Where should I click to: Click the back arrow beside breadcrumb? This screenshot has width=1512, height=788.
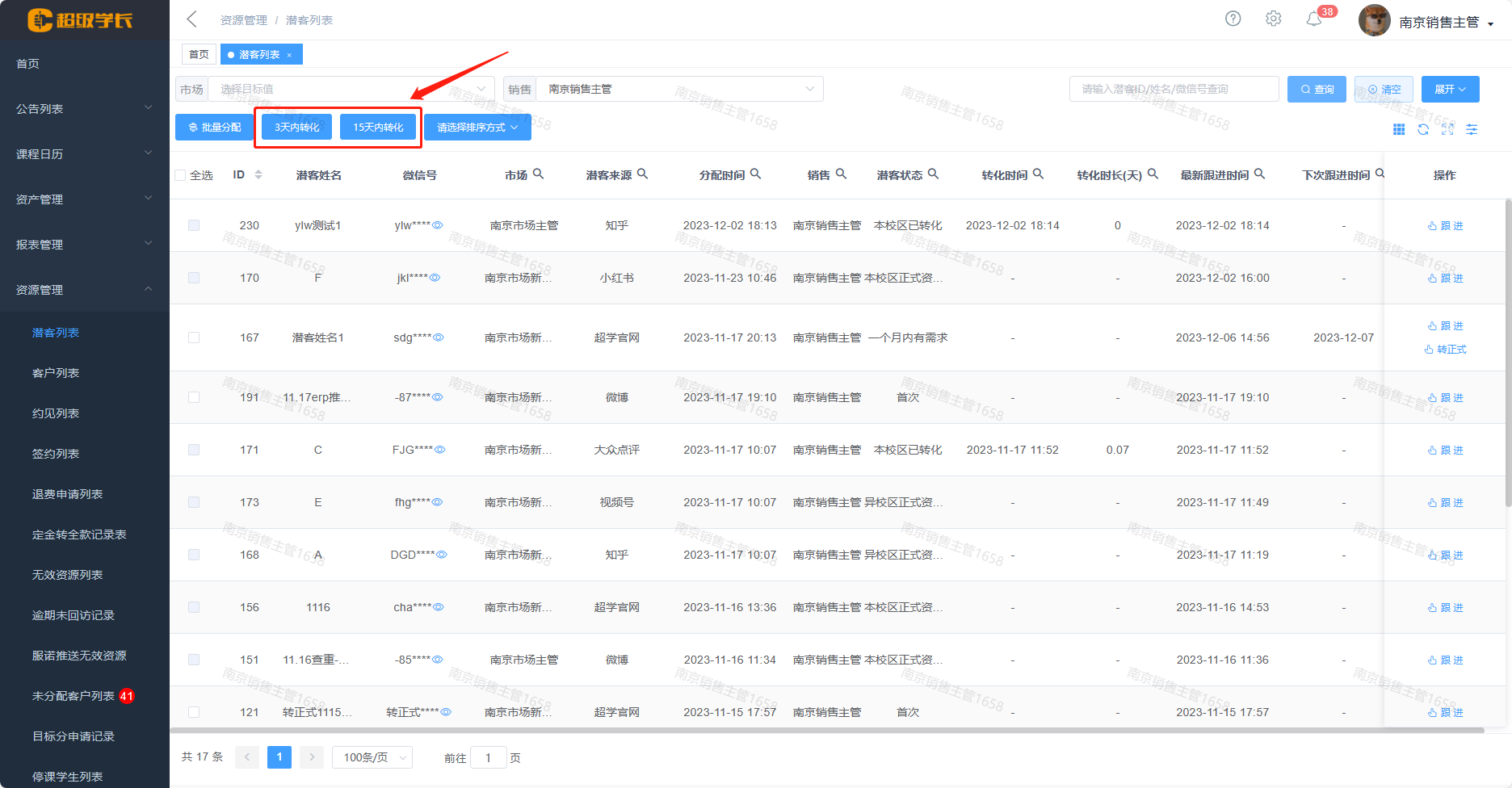click(192, 19)
